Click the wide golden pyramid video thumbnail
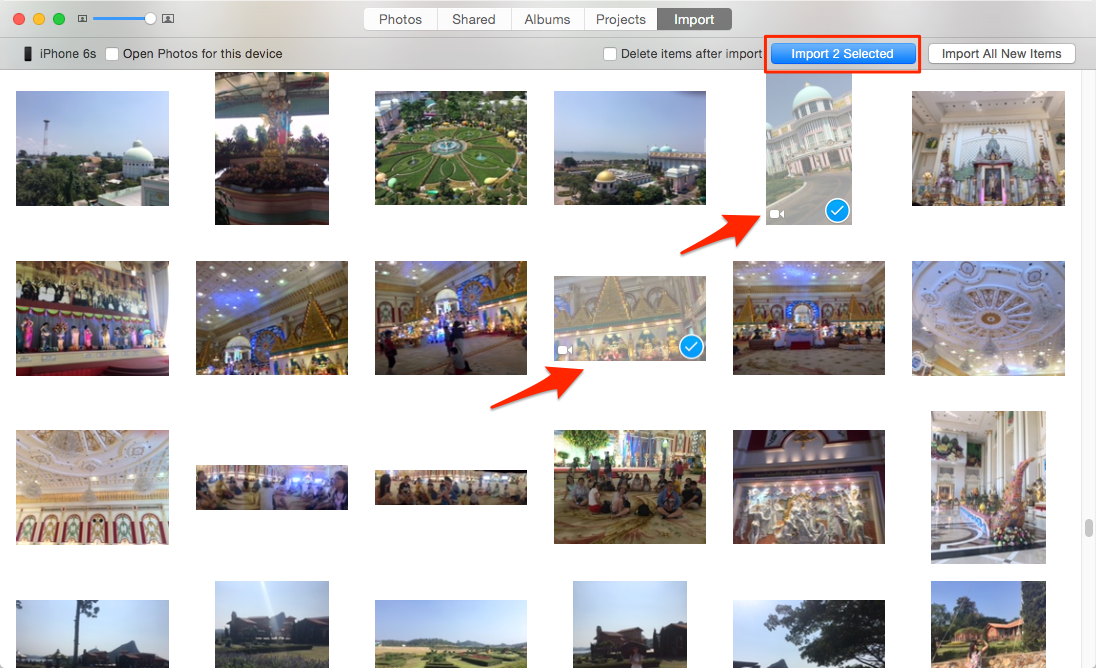Viewport: 1096px width, 668px height. pos(630,319)
